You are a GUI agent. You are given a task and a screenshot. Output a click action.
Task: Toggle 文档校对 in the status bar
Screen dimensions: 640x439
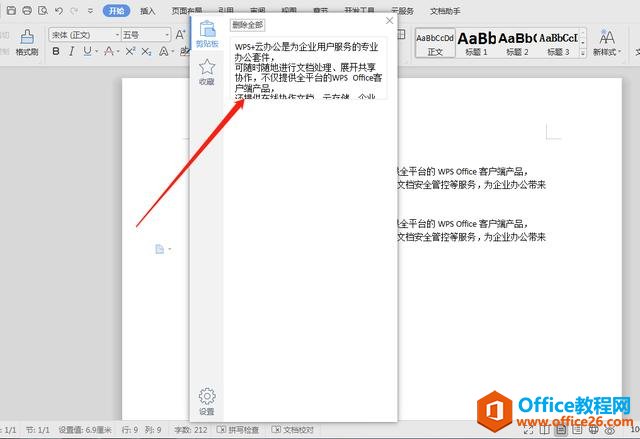293,430
